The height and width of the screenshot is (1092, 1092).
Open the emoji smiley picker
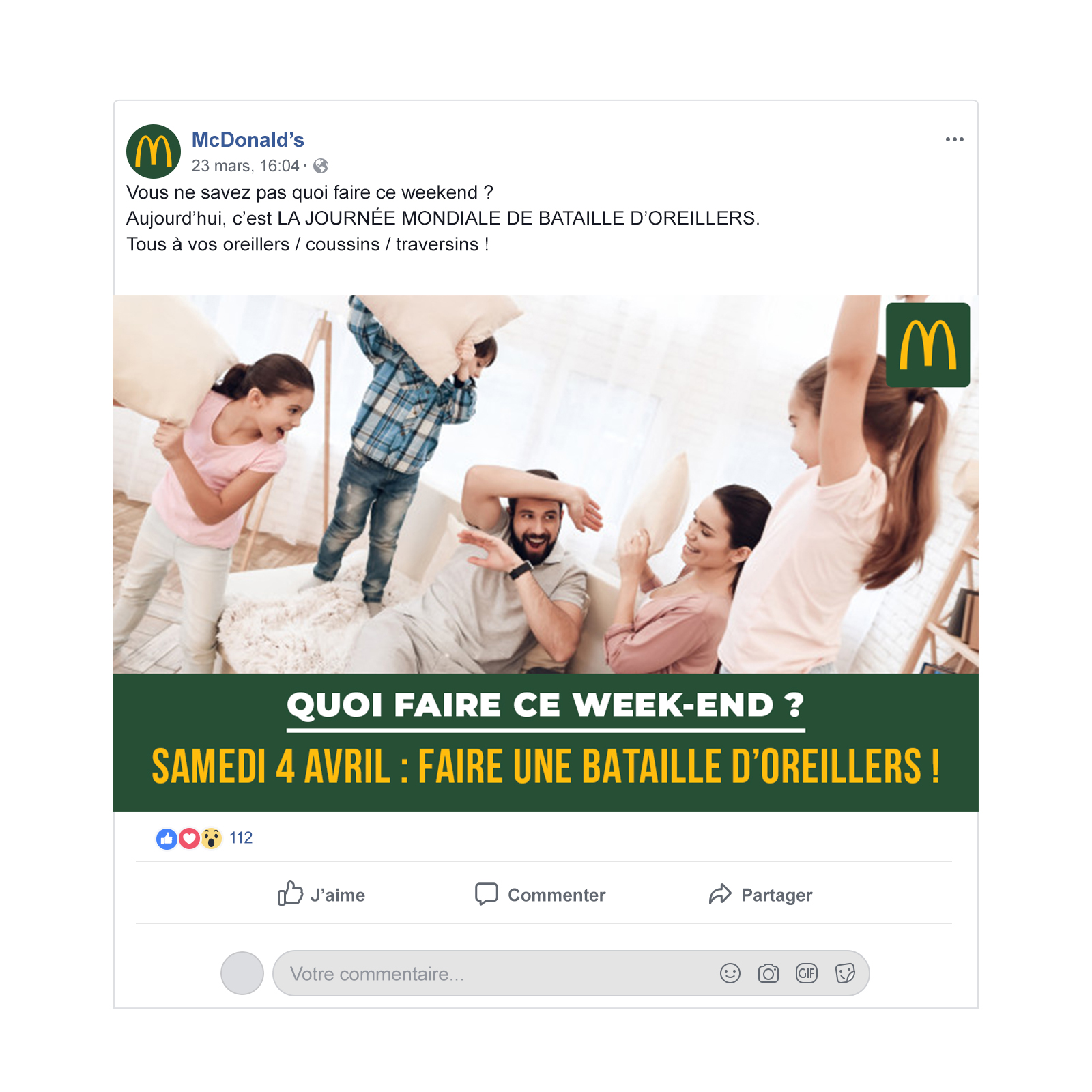[x=730, y=973]
